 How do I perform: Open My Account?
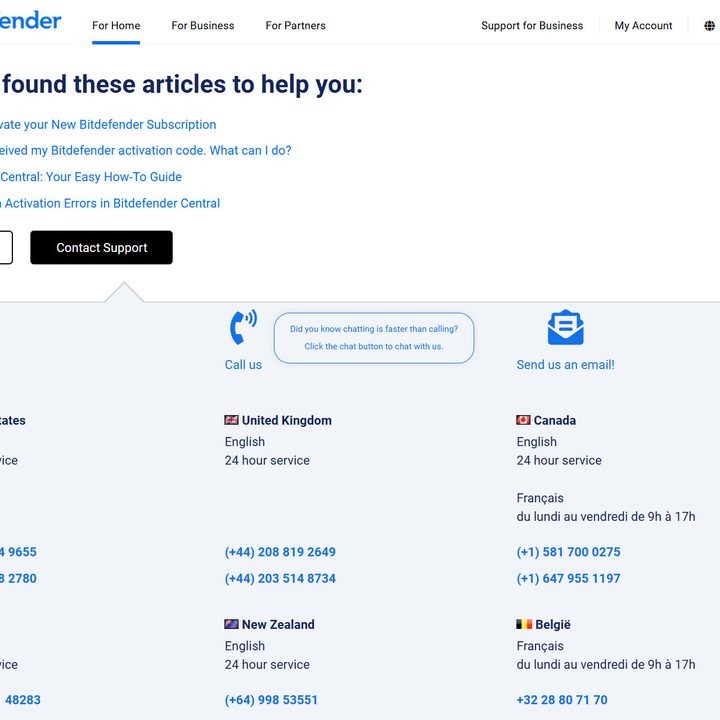tap(643, 26)
